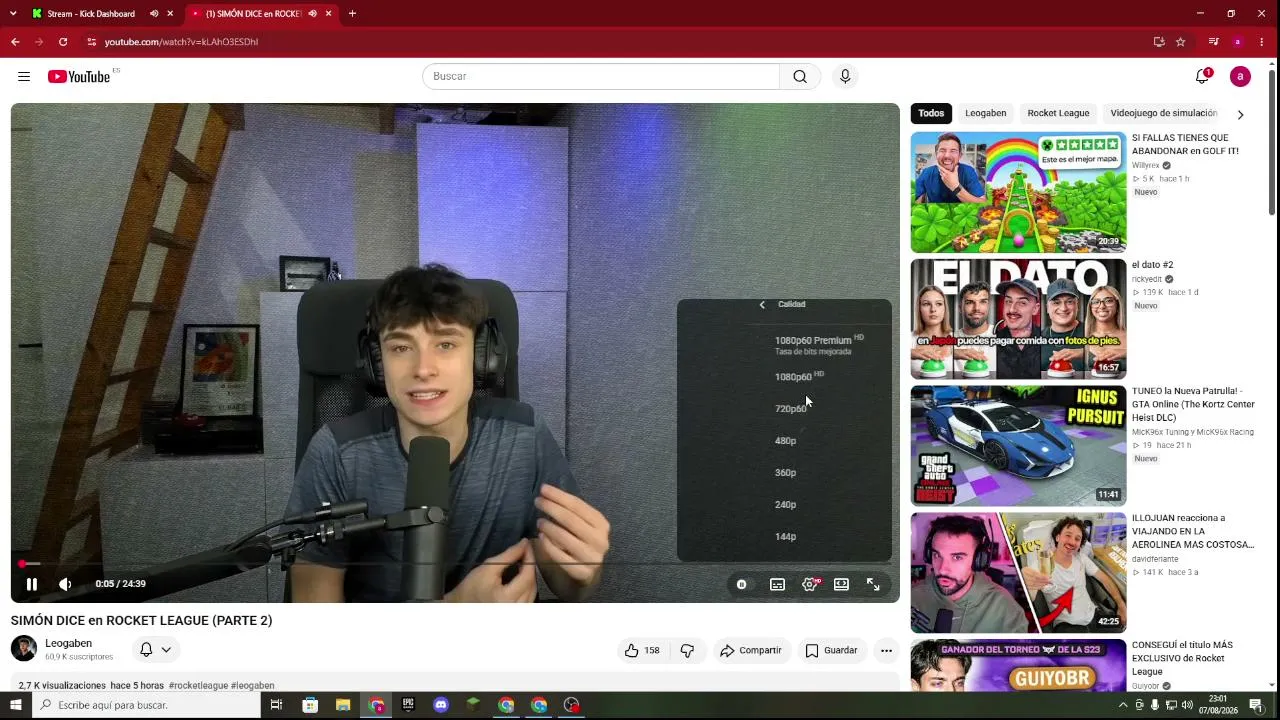Like the video (158 likes)
This screenshot has width=1280, height=720.
coord(642,650)
